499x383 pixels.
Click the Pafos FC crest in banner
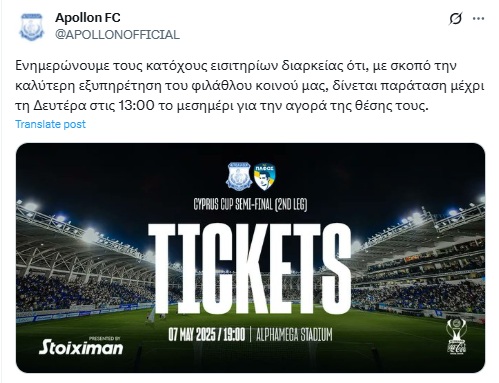point(264,177)
